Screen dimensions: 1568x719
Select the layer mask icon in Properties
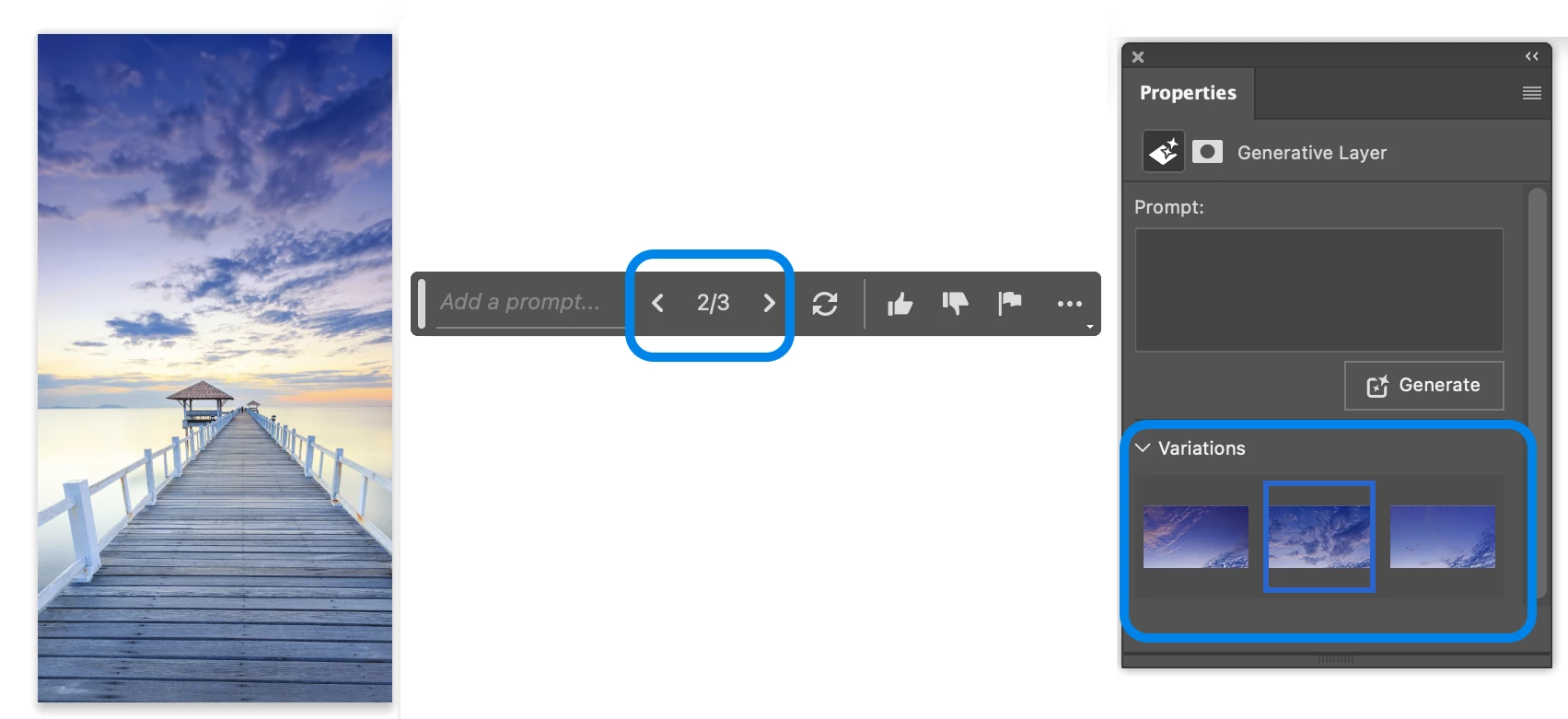1207,151
